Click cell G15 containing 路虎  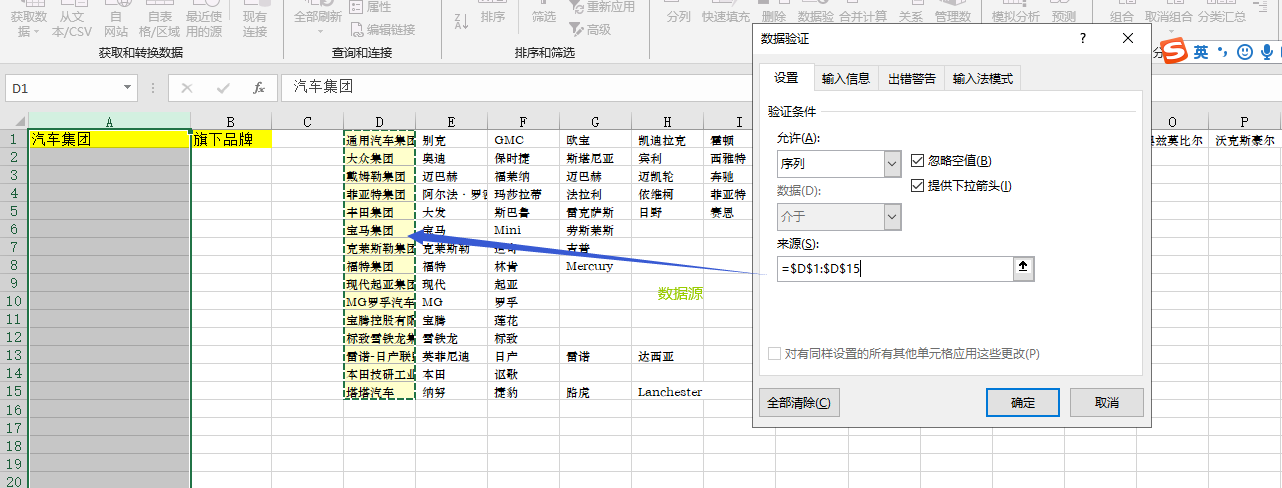point(596,392)
